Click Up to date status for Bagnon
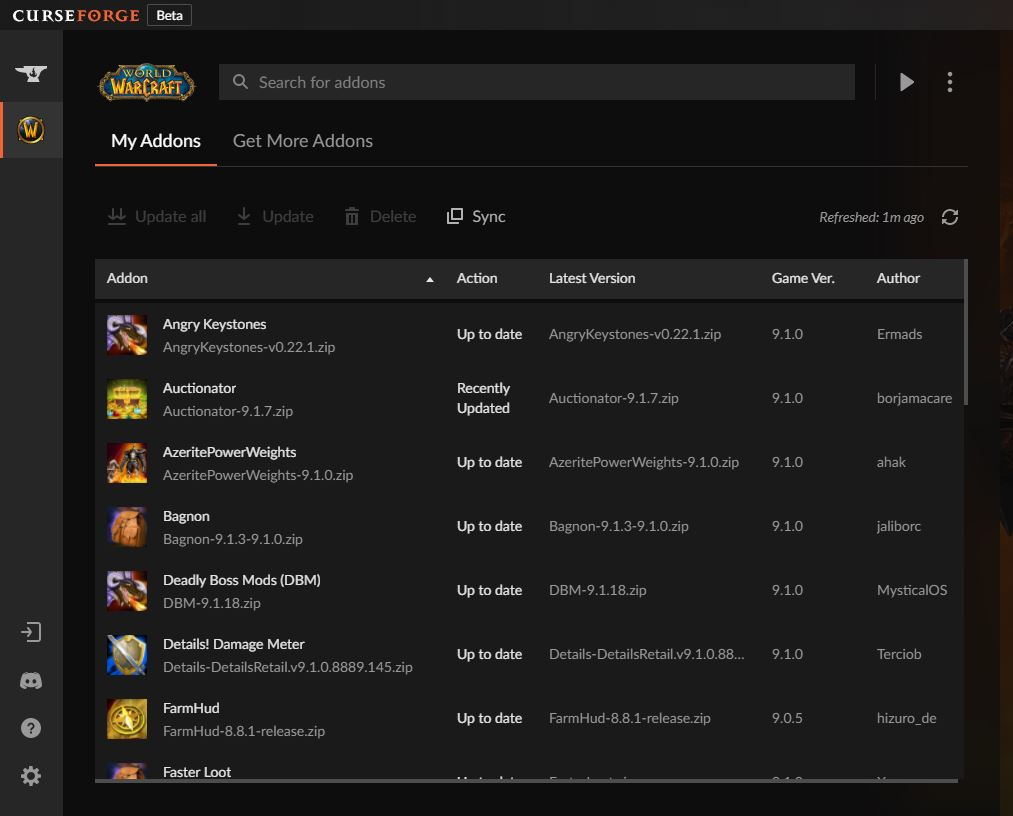Viewport: 1013px width, 816px height. pos(489,526)
